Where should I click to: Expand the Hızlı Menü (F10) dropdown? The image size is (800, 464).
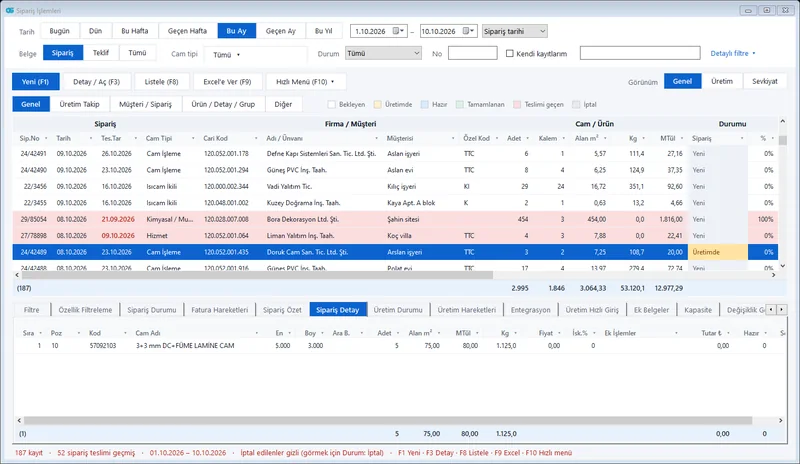[306, 82]
